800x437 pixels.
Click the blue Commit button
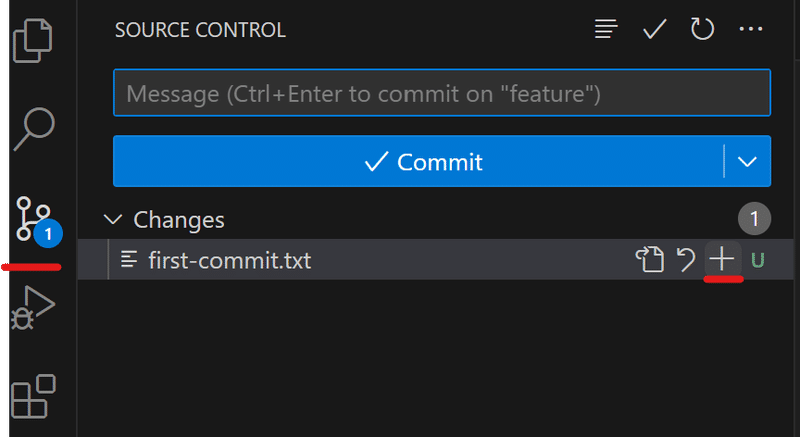coord(418,161)
